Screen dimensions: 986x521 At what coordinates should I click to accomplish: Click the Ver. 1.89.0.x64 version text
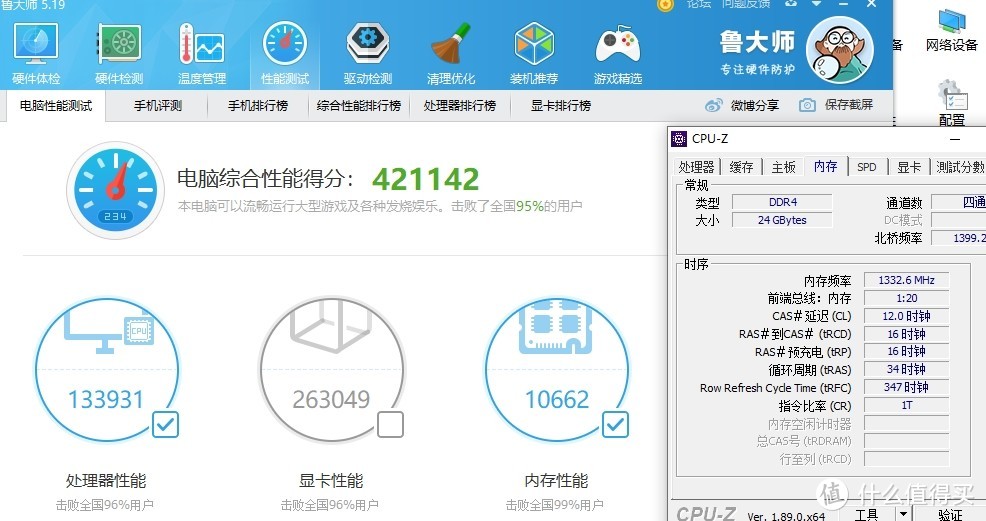786,516
